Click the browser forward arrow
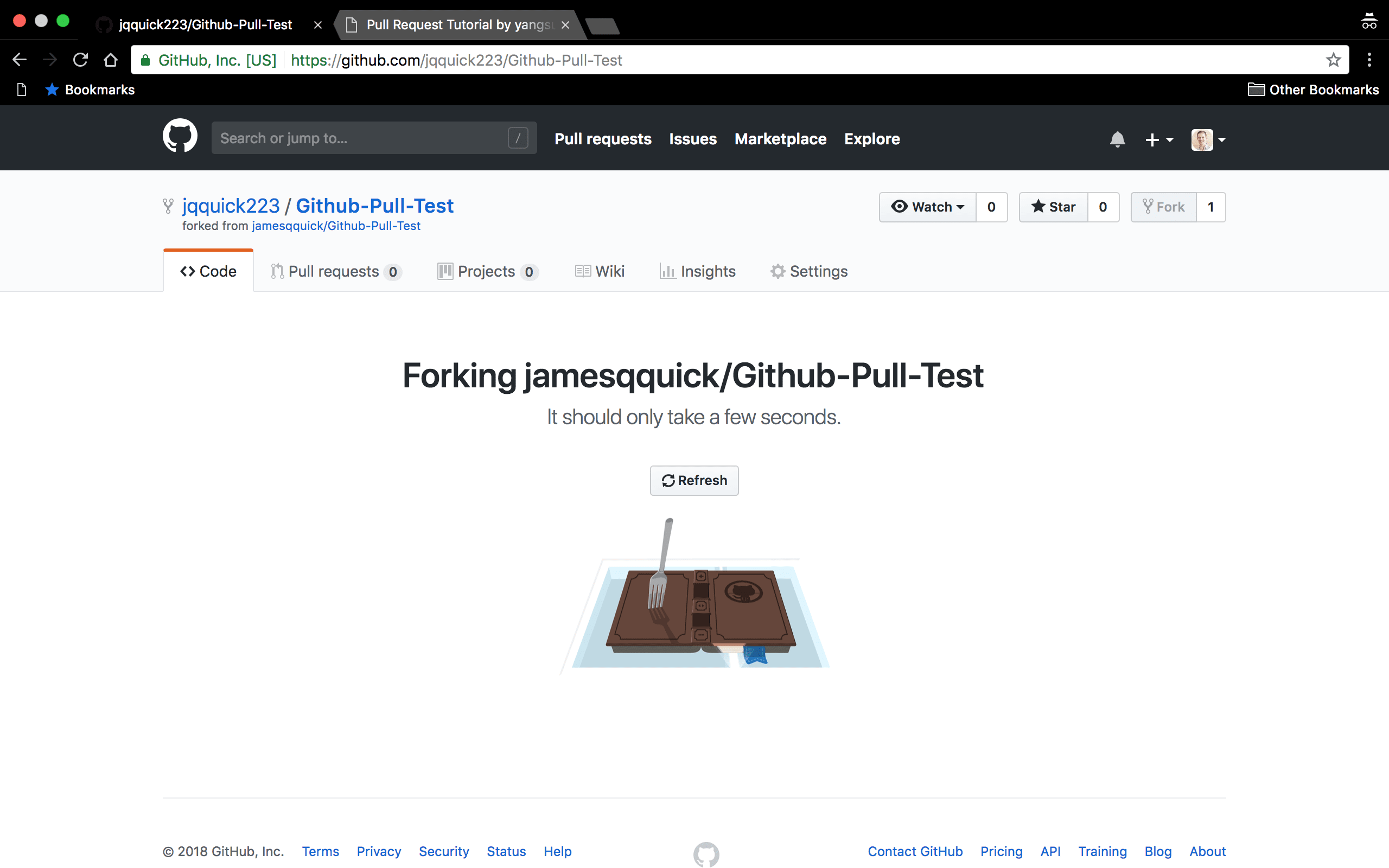Image resolution: width=1389 pixels, height=868 pixels. click(x=50, y=60)
